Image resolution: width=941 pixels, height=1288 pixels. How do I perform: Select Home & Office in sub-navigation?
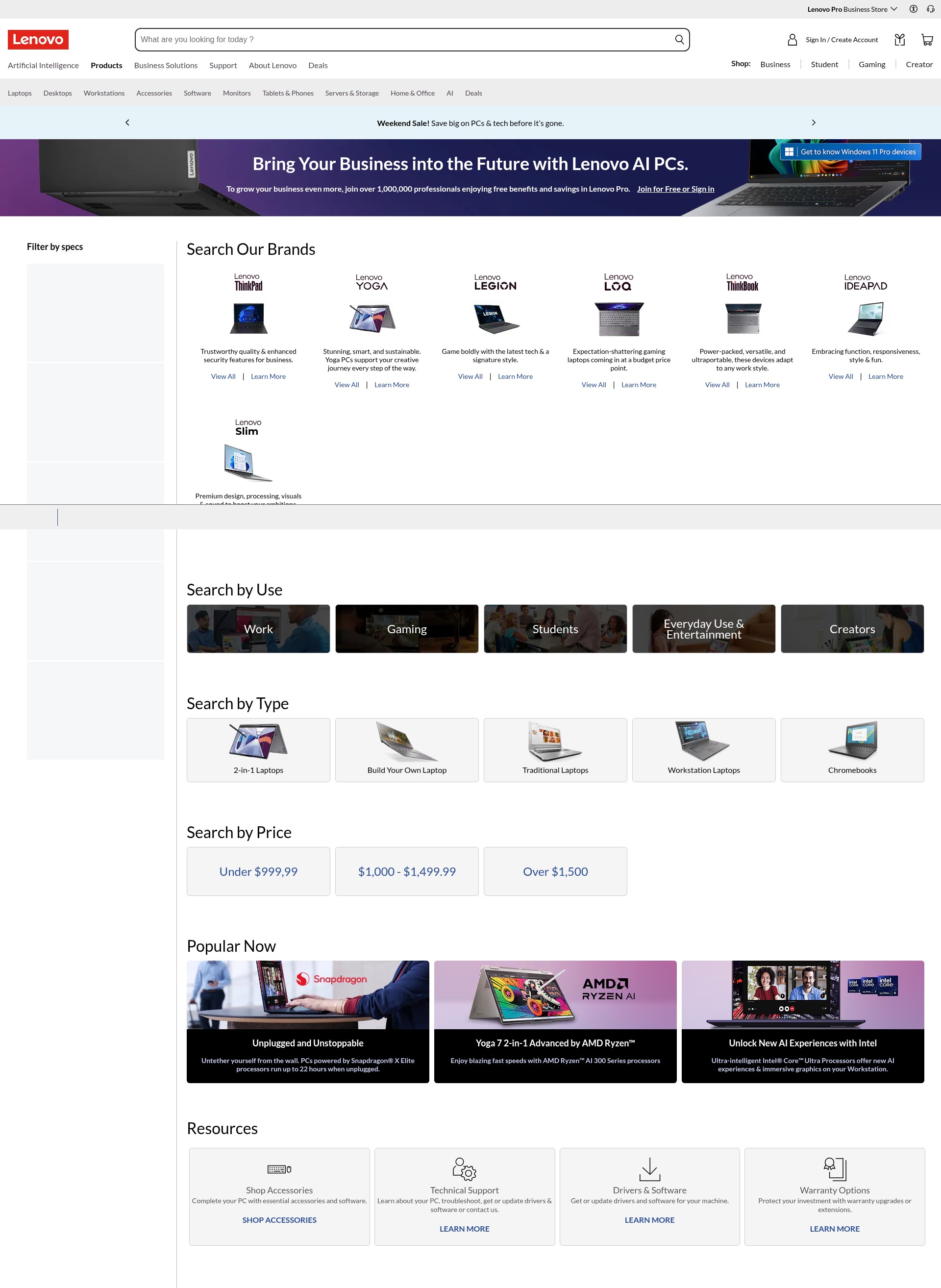point(413,94)
